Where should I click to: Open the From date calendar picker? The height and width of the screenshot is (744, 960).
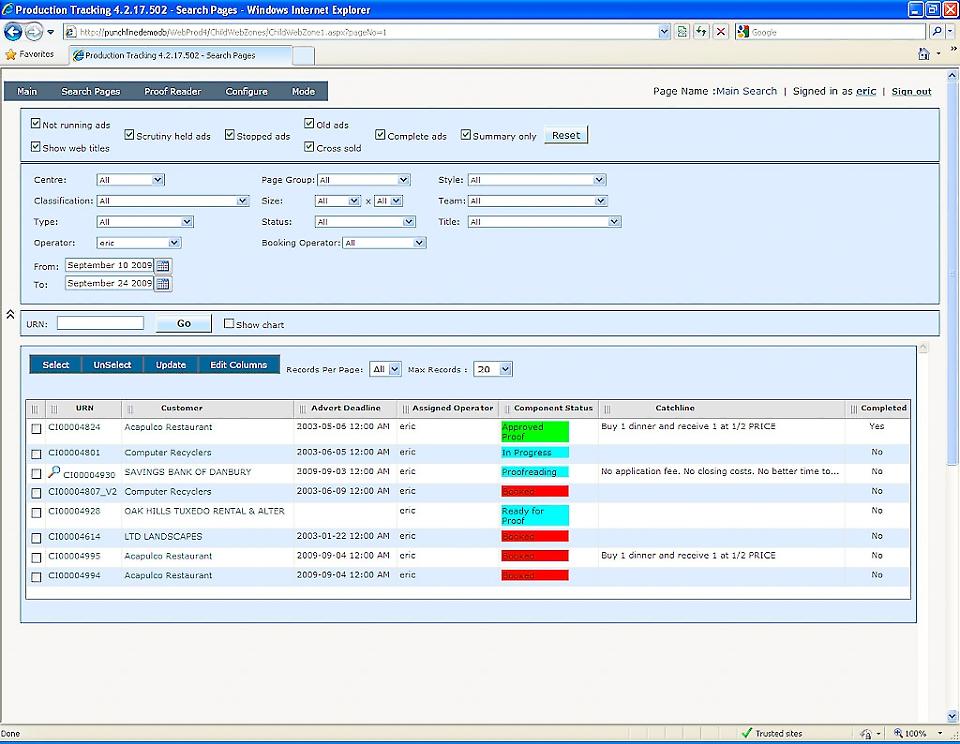pos(163,266)
